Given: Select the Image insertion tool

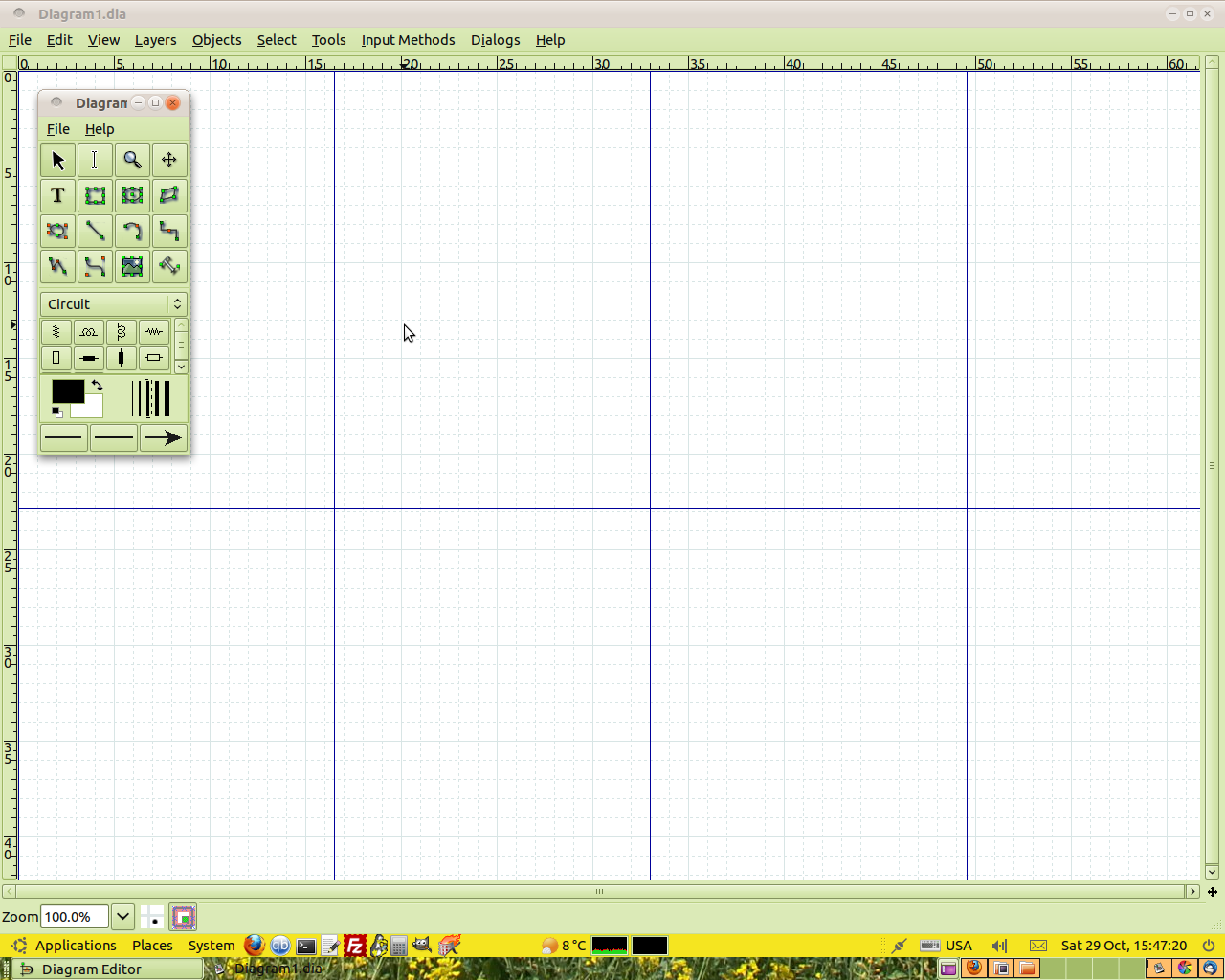Looking at the screenshot, I should coord(132,266).
